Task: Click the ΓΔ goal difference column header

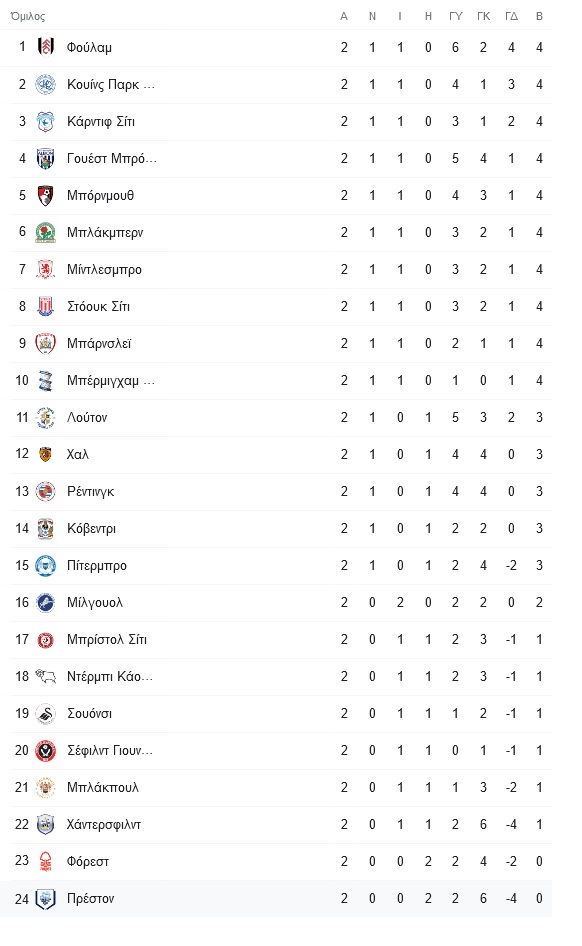Action: [511, 16]
